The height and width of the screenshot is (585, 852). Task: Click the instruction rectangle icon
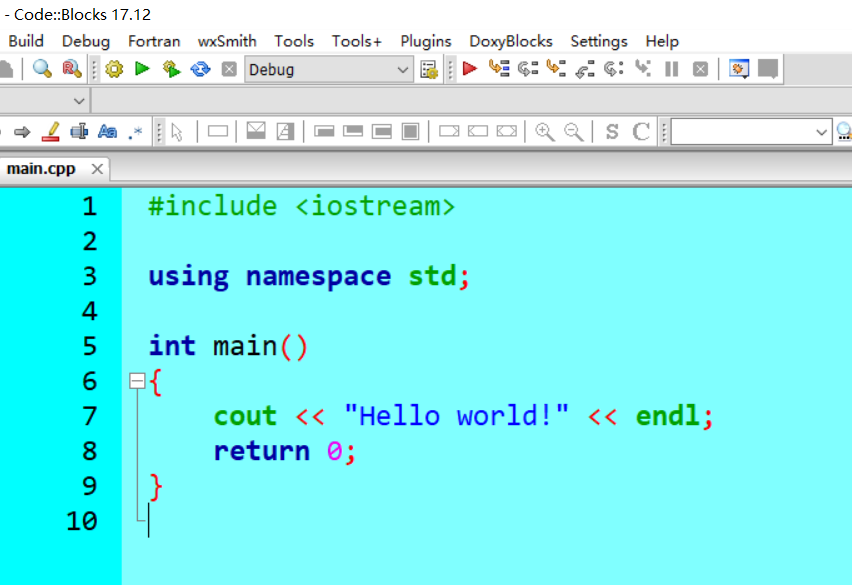(x=218, y=131)
